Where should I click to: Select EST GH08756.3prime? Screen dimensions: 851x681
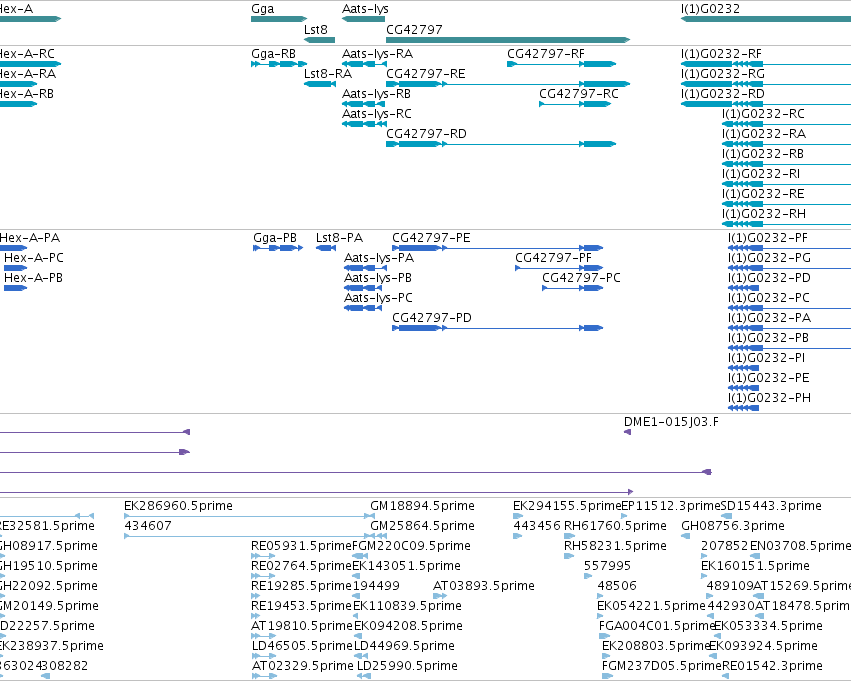(685, 536)
